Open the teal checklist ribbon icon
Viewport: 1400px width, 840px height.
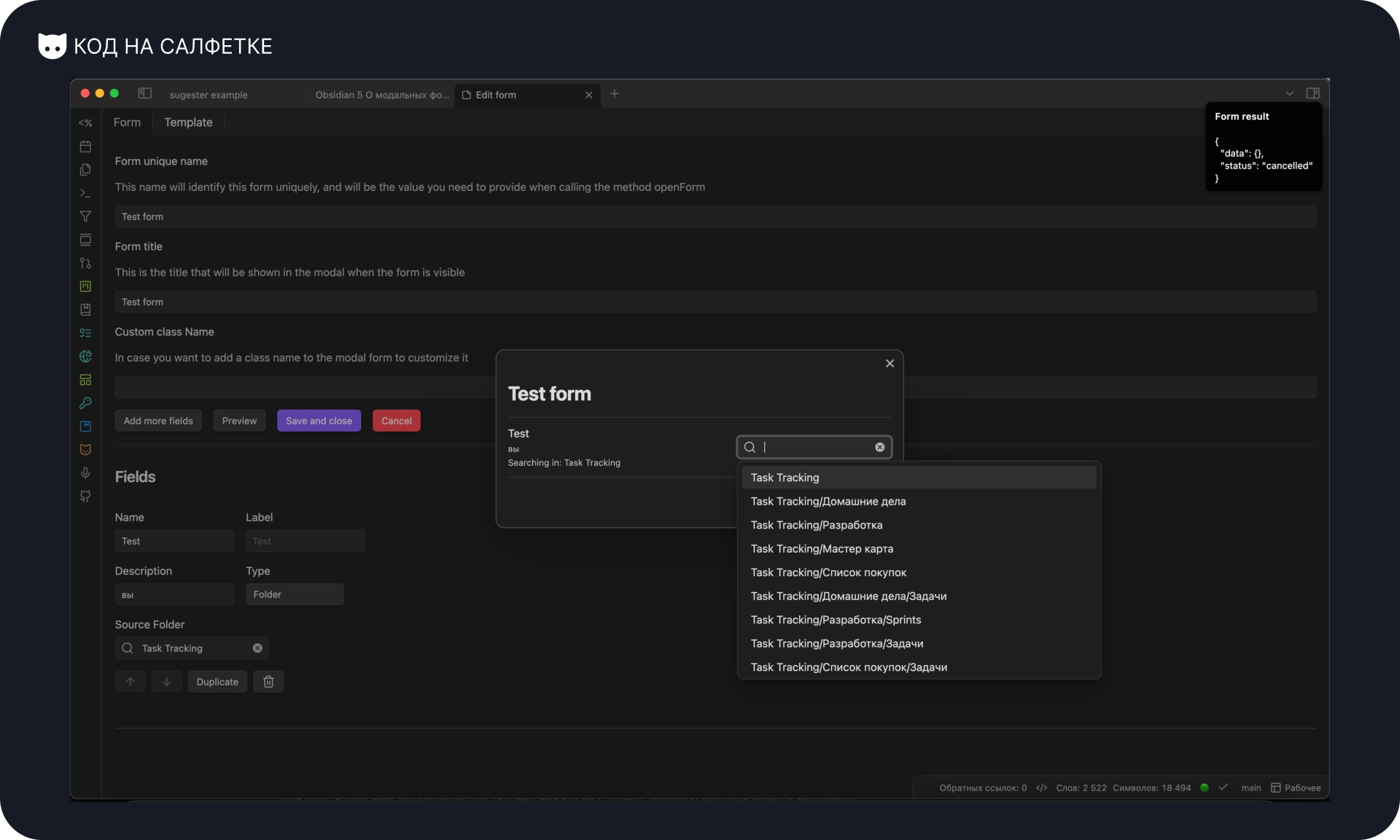click(85, 333)
